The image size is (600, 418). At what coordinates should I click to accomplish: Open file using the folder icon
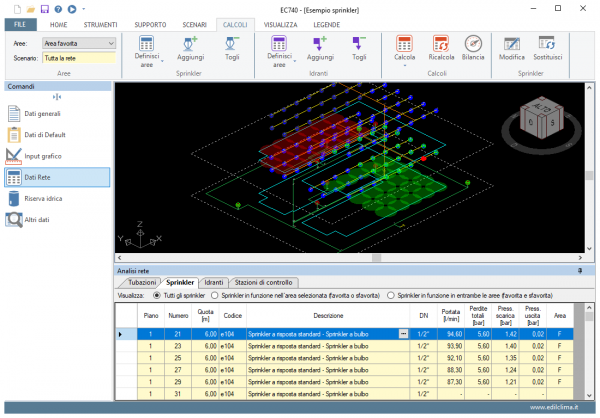31,9
